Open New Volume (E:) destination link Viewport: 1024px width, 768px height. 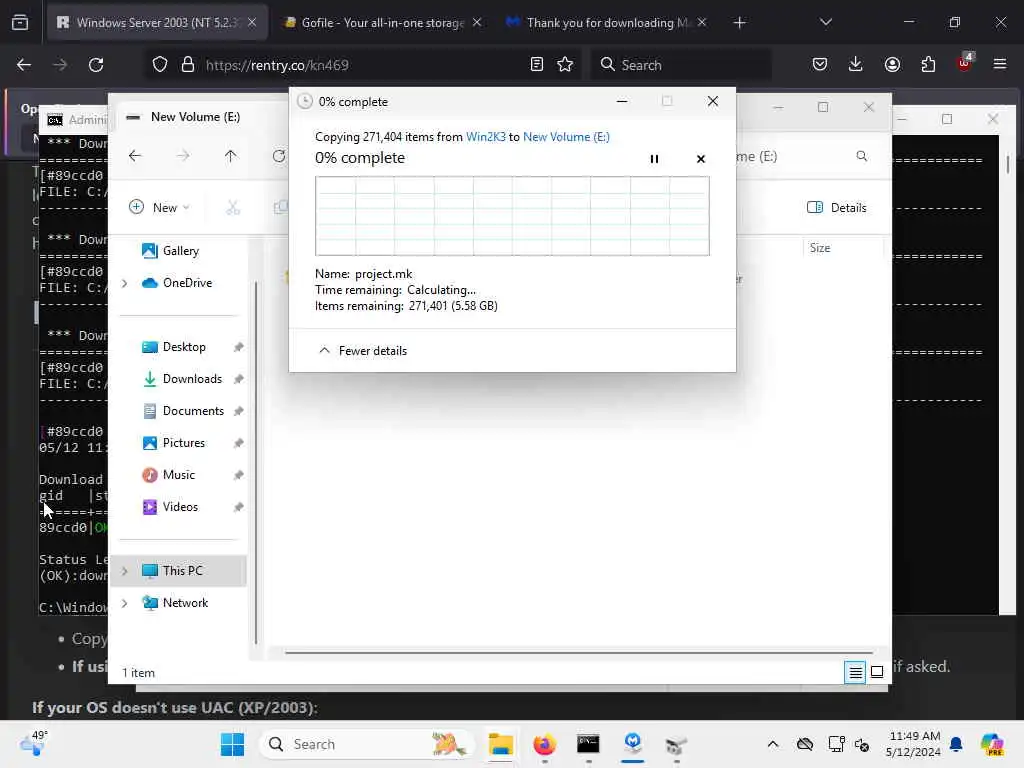(566, 136)
